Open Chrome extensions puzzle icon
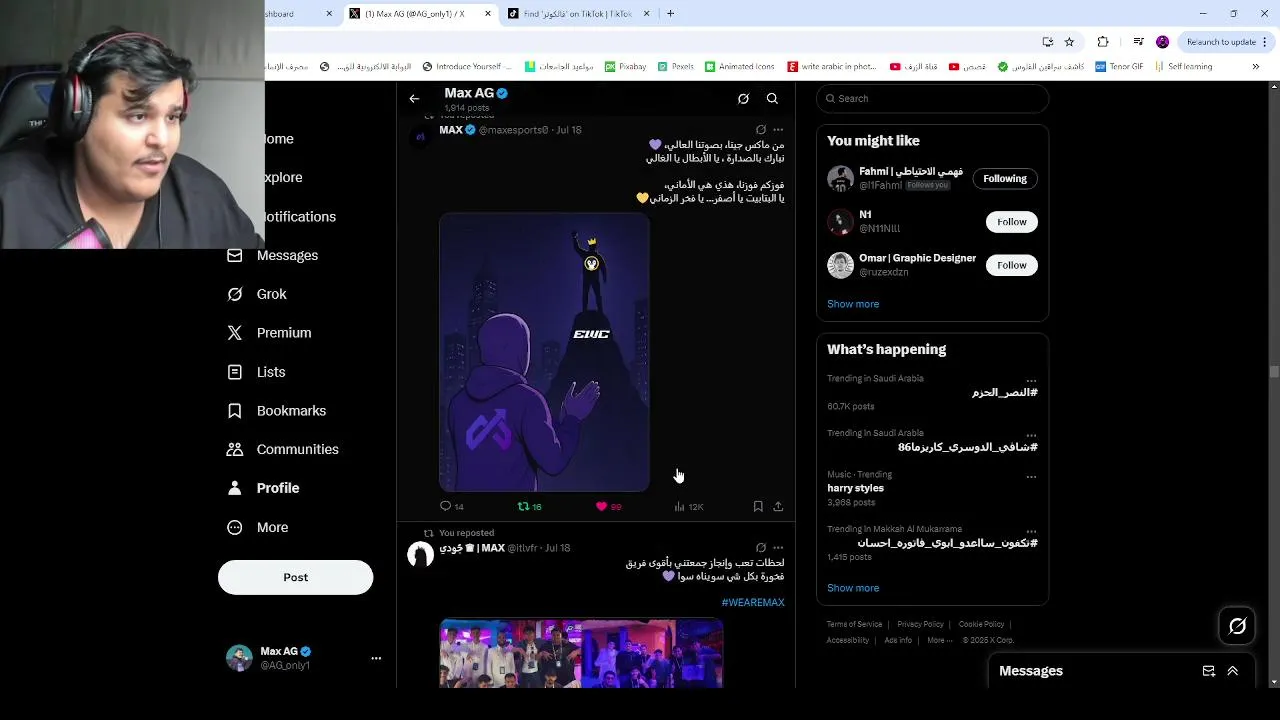This screenshot has height=720, width=1280. [x=1103, y=42]
